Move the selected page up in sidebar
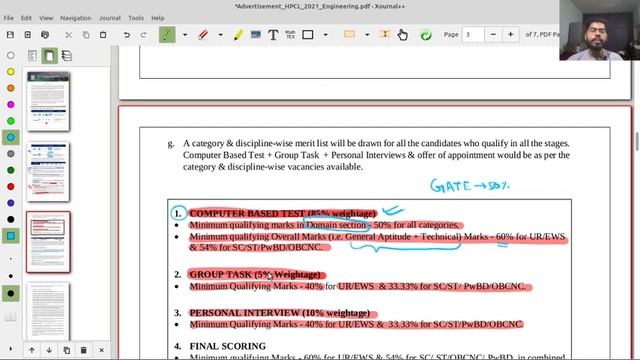The height and width of the screenshot is (360, 640). [x=32, y=350]
